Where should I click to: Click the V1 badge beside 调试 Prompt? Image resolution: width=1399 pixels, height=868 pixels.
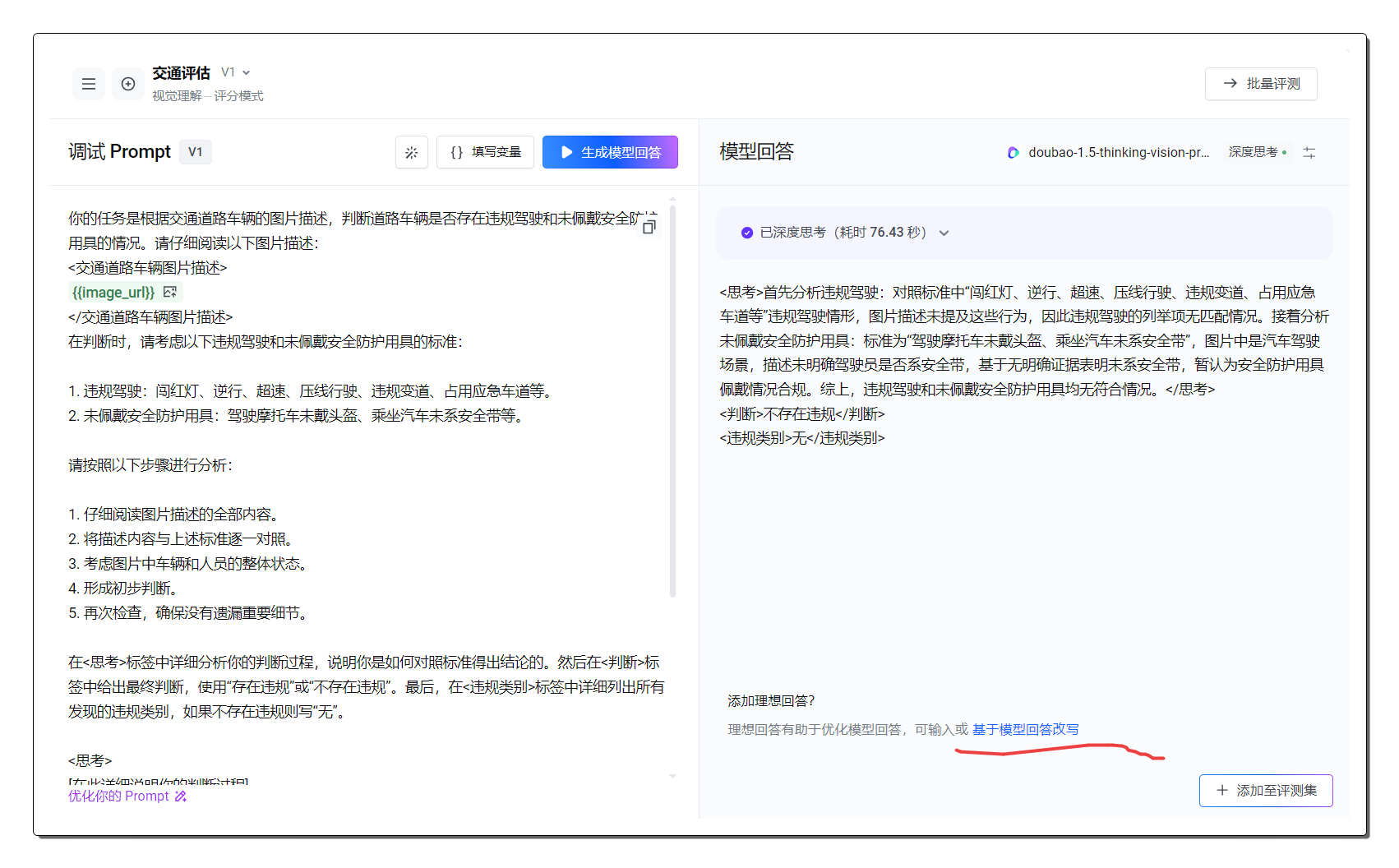click(196, 152)
